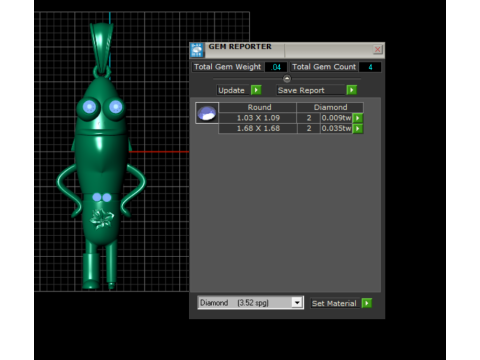
Task: Click the '0.035tw' weight cell
Action: coord(336,128)
